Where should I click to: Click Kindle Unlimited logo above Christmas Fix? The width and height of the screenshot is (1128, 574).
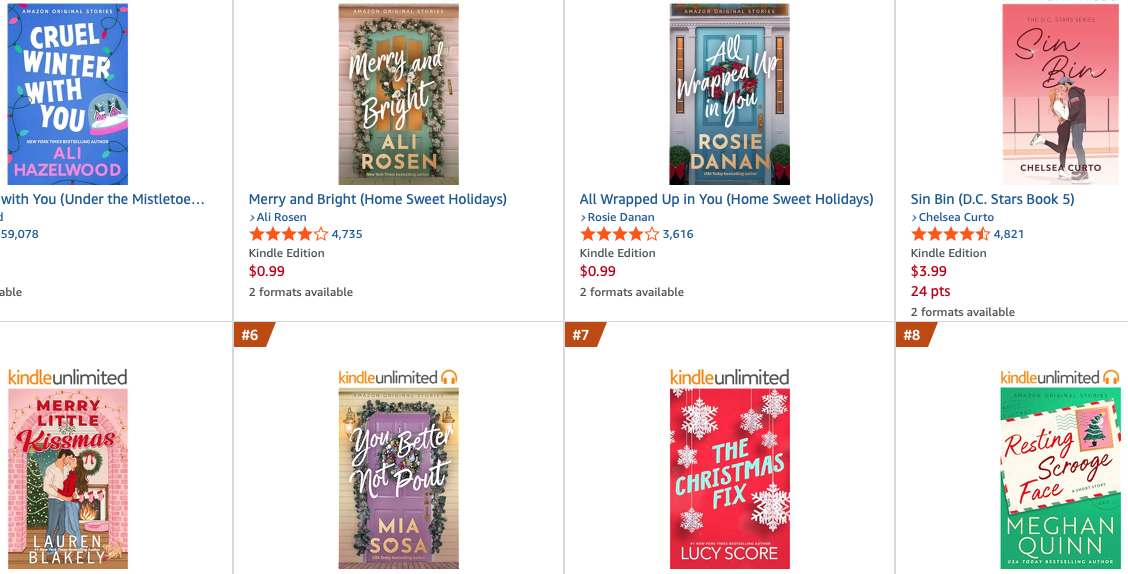point(729,377)
